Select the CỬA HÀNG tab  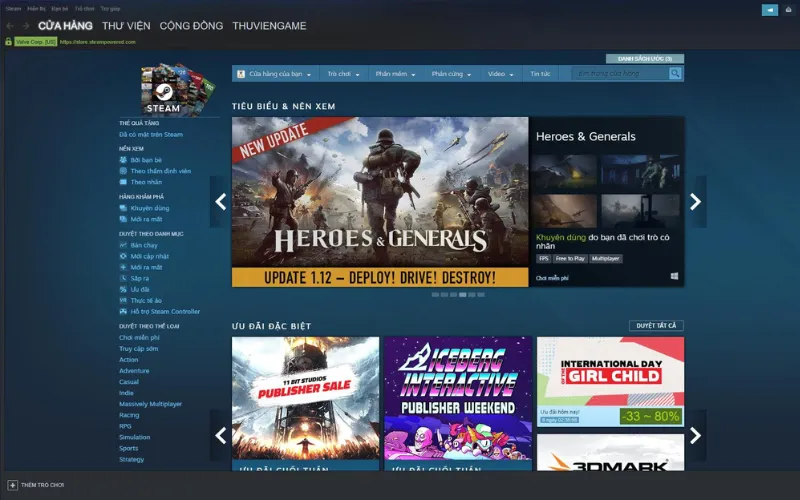click(x=65, y=26)
